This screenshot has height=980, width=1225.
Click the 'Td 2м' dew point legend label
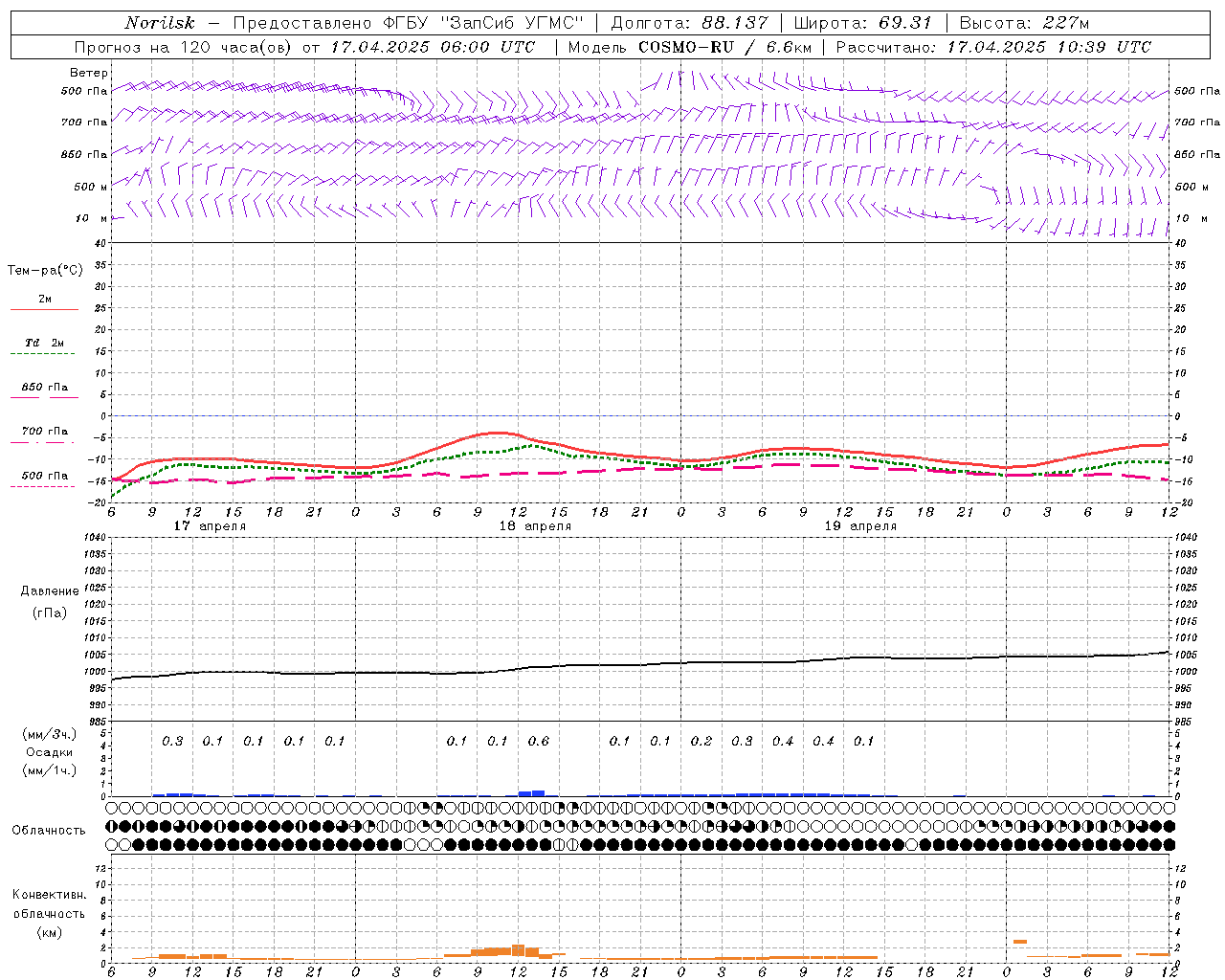coord(44,343)
